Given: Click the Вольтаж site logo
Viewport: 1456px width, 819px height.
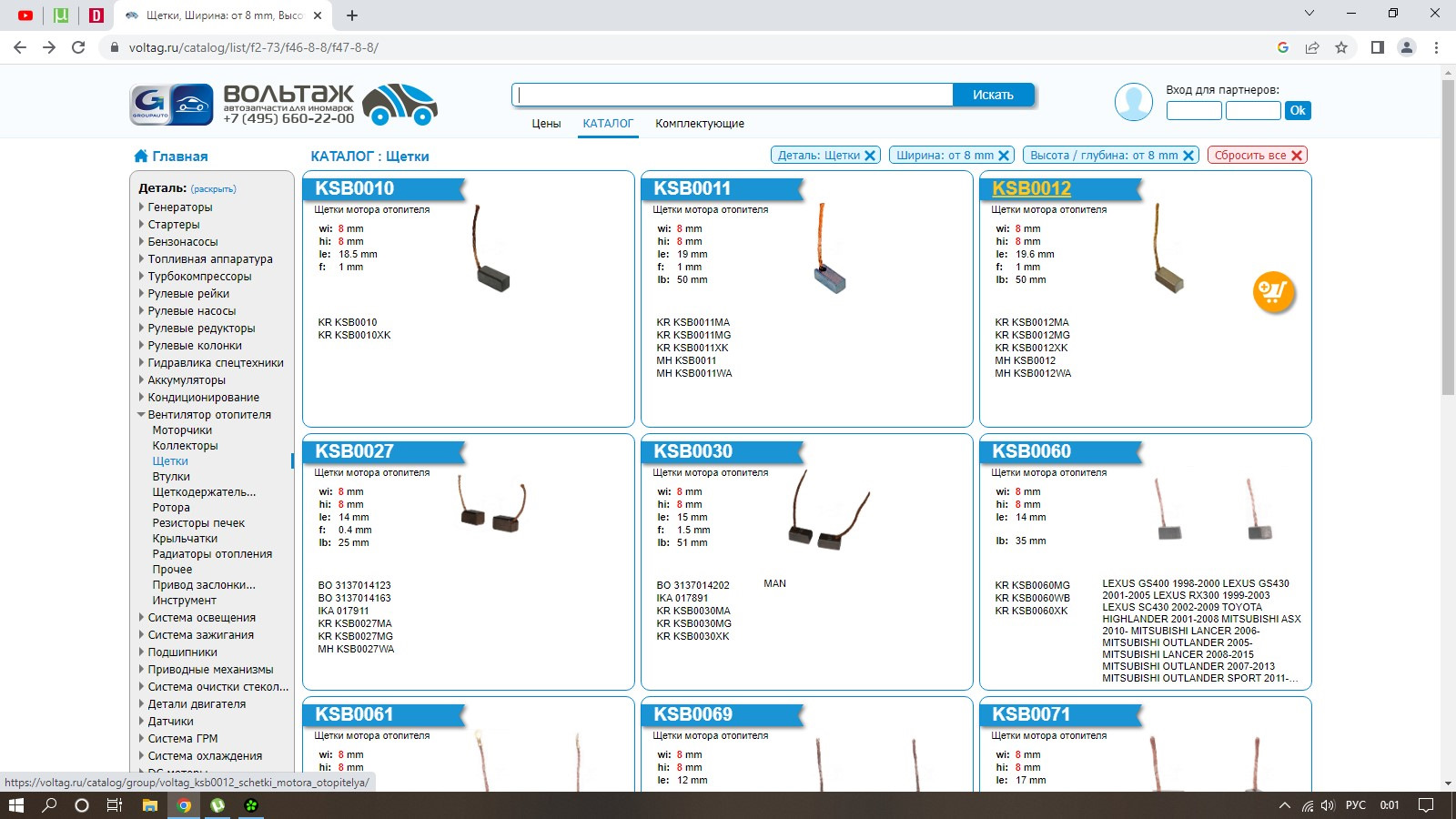Looking at the screenshot, I should pos(283,104).
